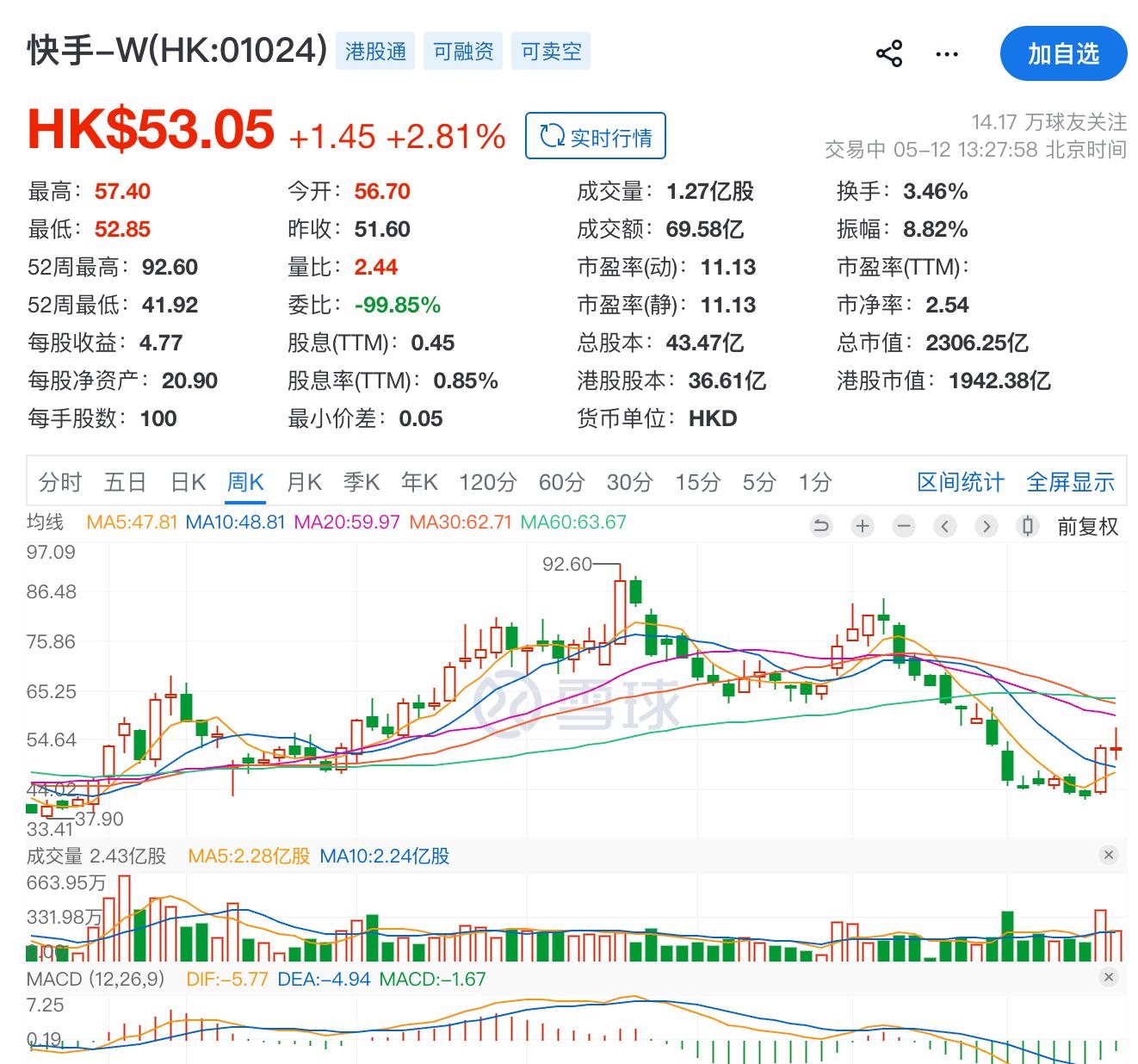1138x1064 pixels.
Task: Click the MA5:47.81 moving average label
Action: [x=132, y=523]
